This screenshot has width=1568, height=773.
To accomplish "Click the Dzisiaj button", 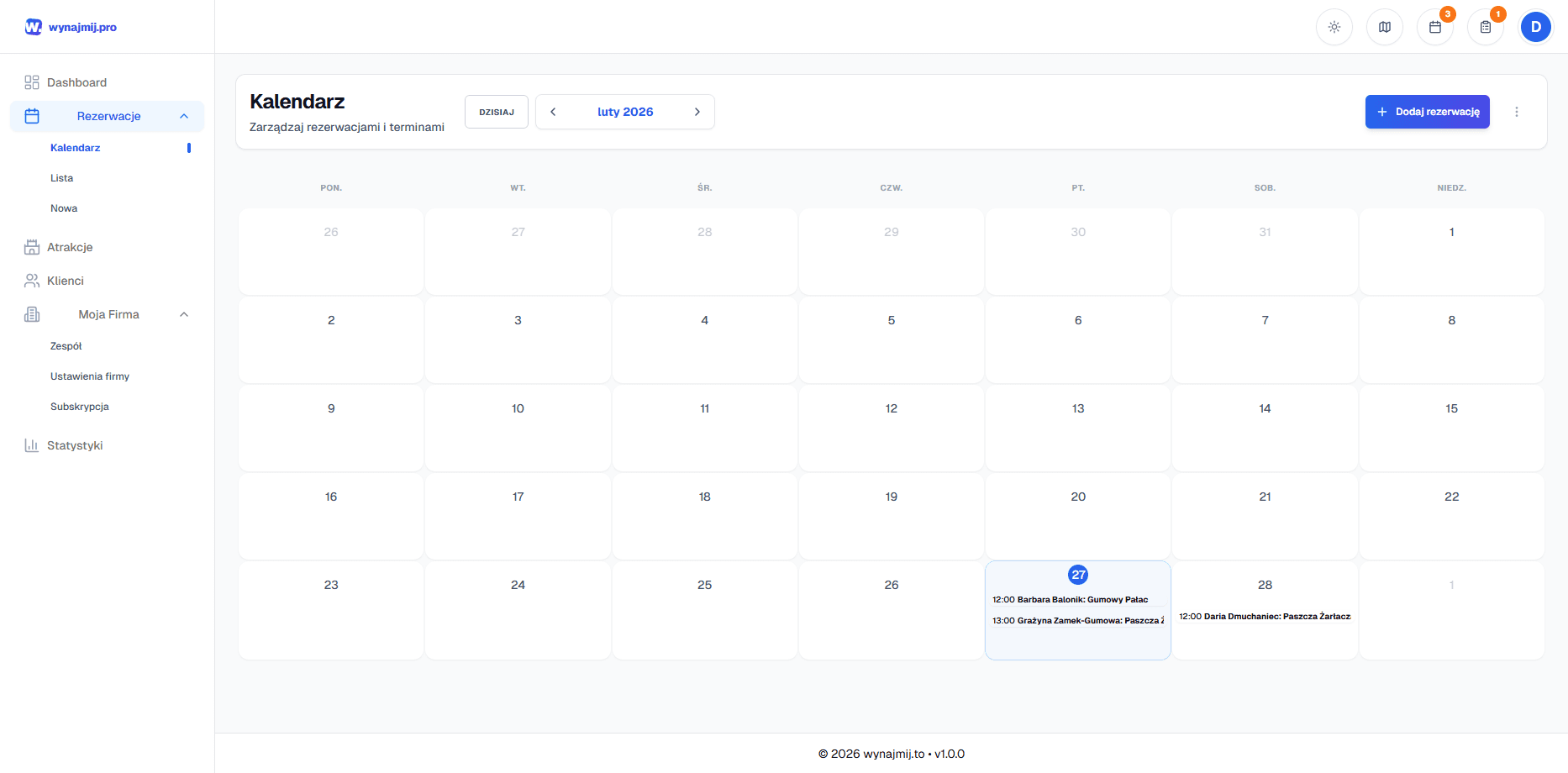I will pyautogui.click(x=497, y=112).
